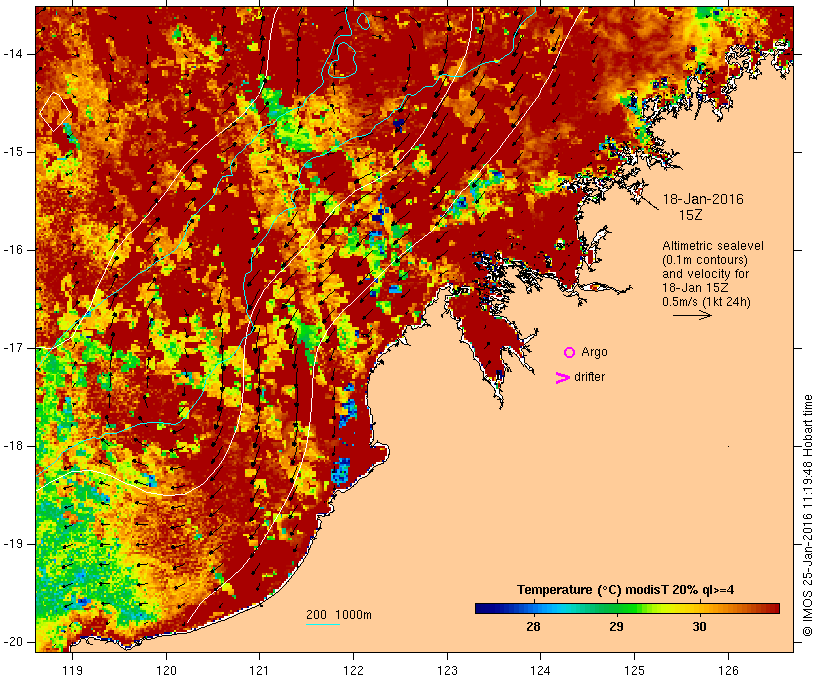
Task: Click the '126' longitude axis label
Action: [728, 670]
